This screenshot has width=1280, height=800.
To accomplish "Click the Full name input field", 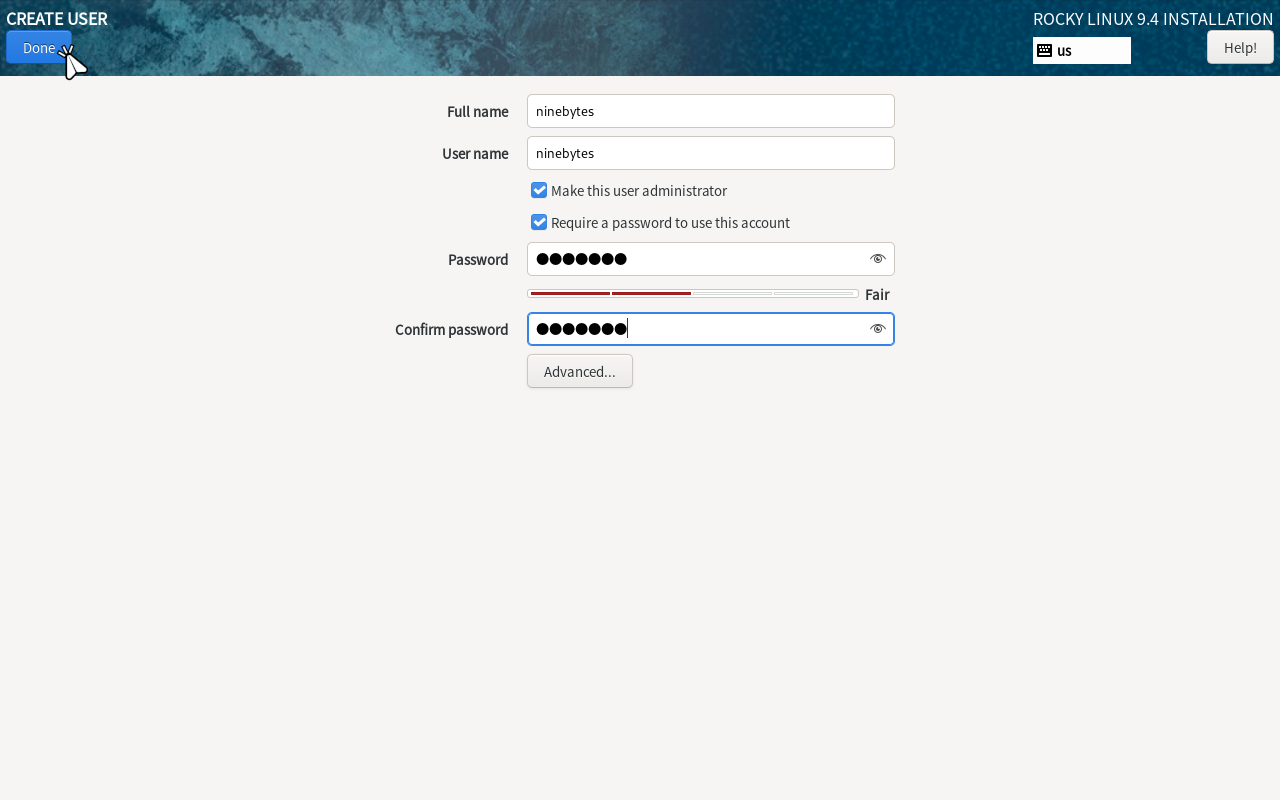I will click(x=711, y=111).
